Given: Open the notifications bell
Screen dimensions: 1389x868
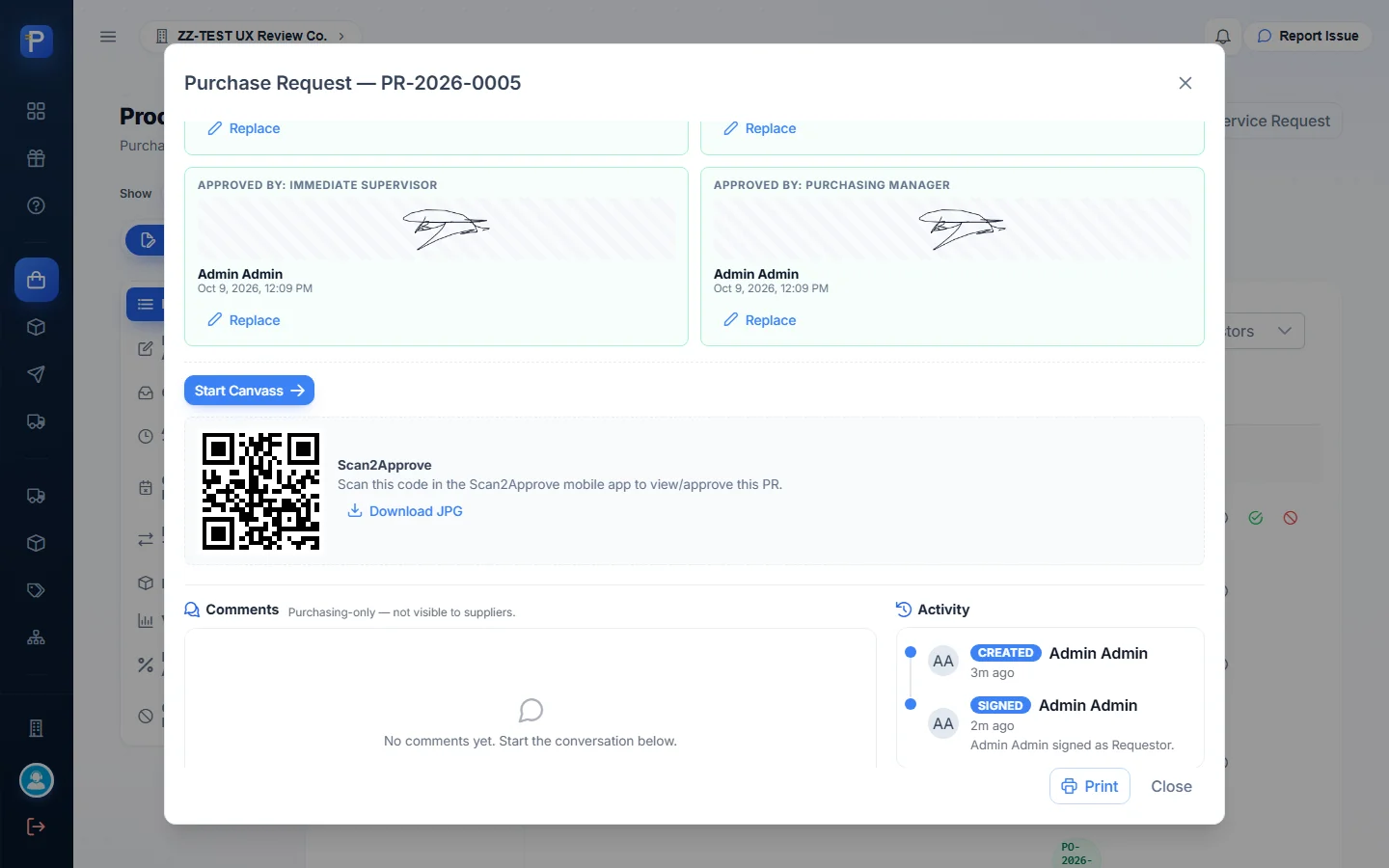Looking at the screenshot, I should pos(1223,37).
